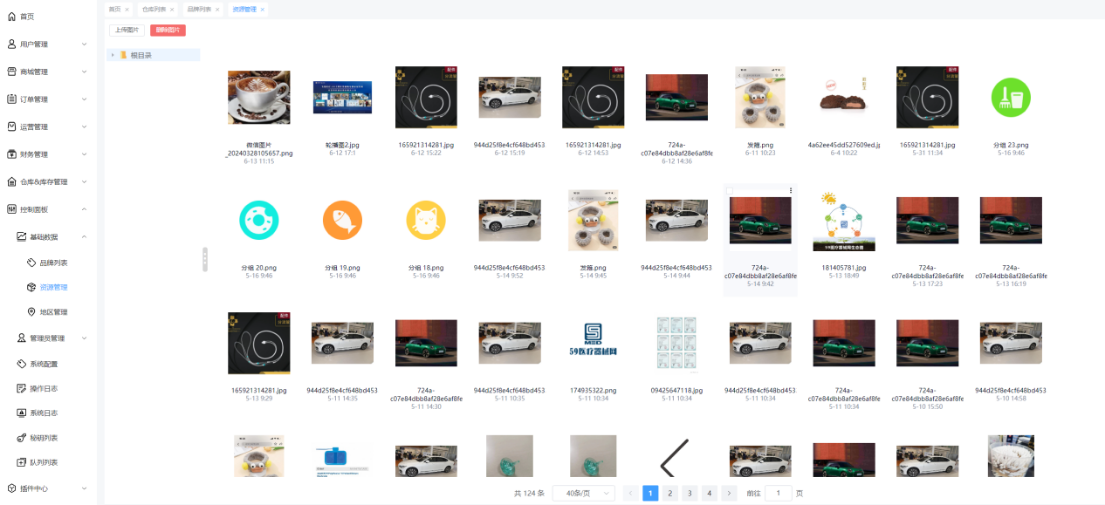Open the 40条/页 page size dropdown
1105x505 pixels.
tap(584, 493)
